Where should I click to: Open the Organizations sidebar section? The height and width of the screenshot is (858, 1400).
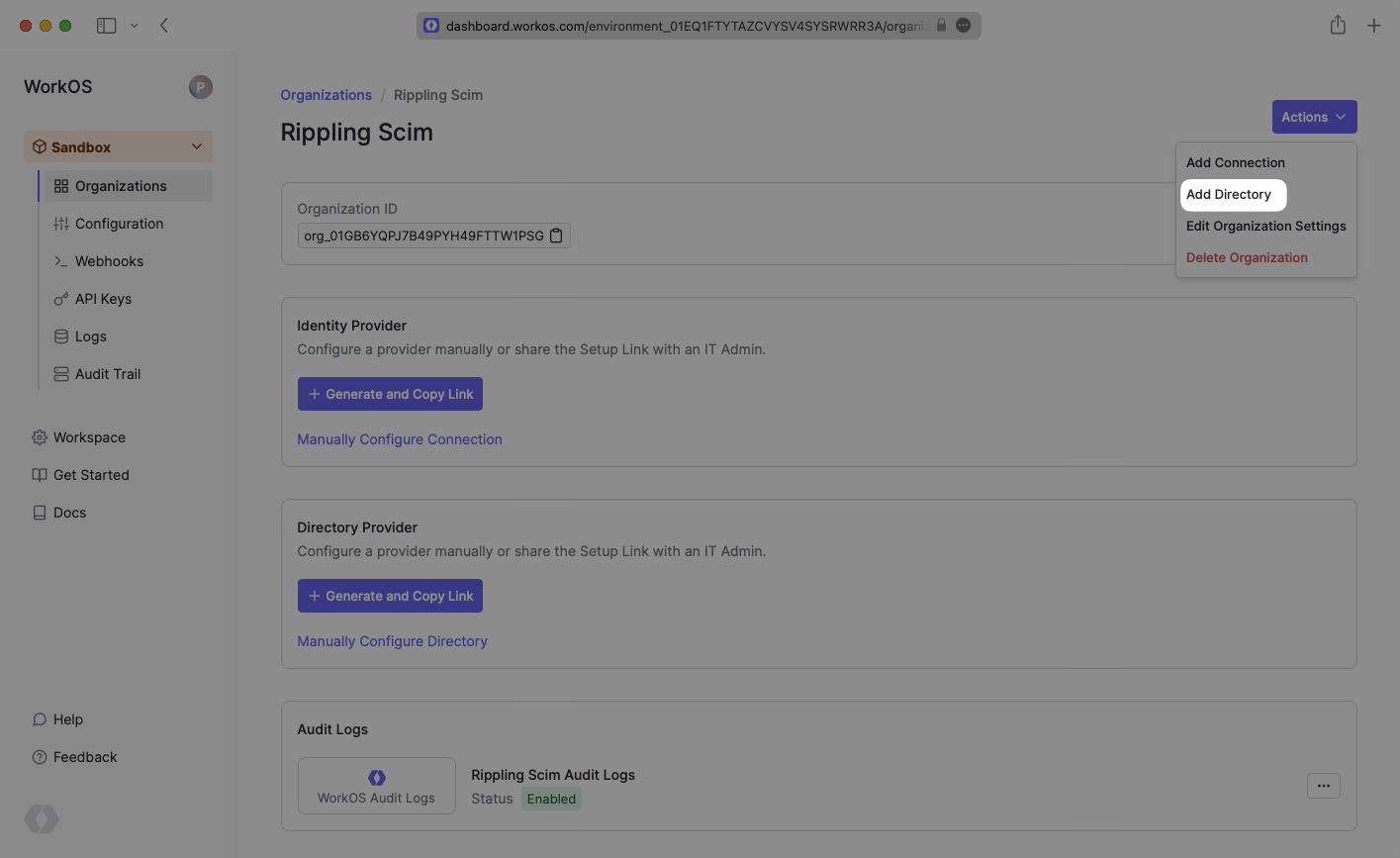(x=121, y=186)
